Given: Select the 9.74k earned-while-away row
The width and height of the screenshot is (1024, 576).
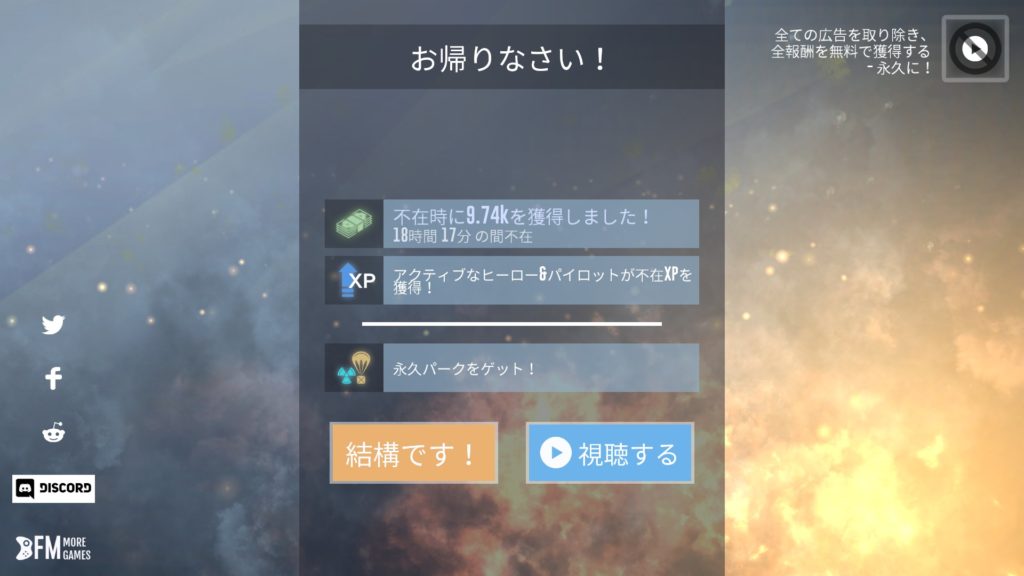Looking at the screenshot, I should click(512, 224).
